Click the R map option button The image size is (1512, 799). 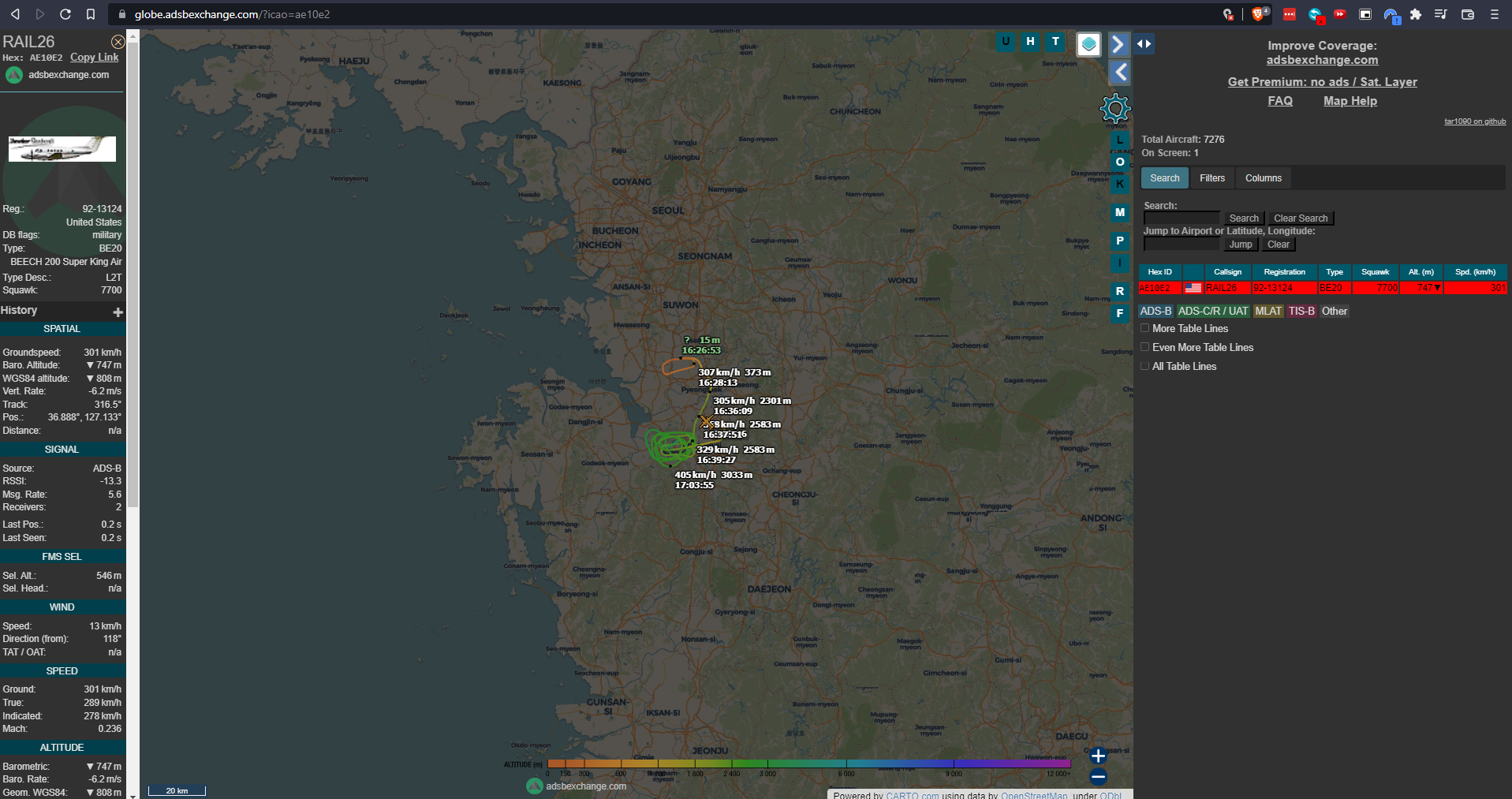(1120, 291)
